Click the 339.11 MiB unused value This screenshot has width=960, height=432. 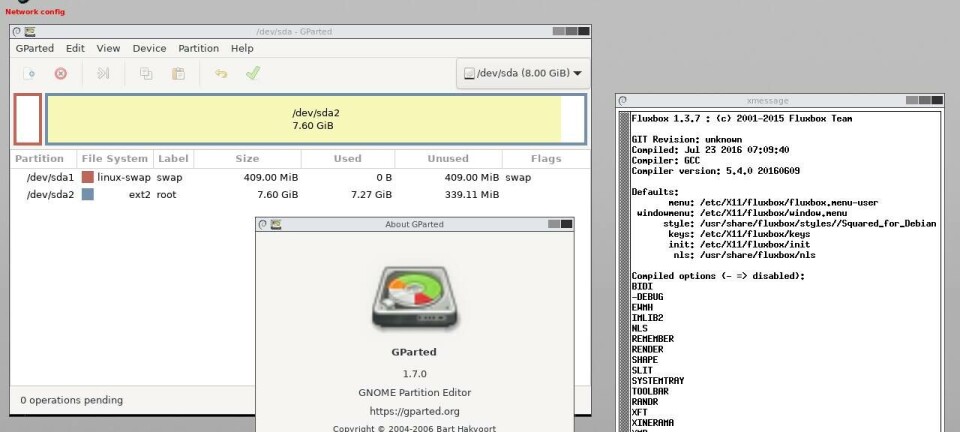point(470,195)
